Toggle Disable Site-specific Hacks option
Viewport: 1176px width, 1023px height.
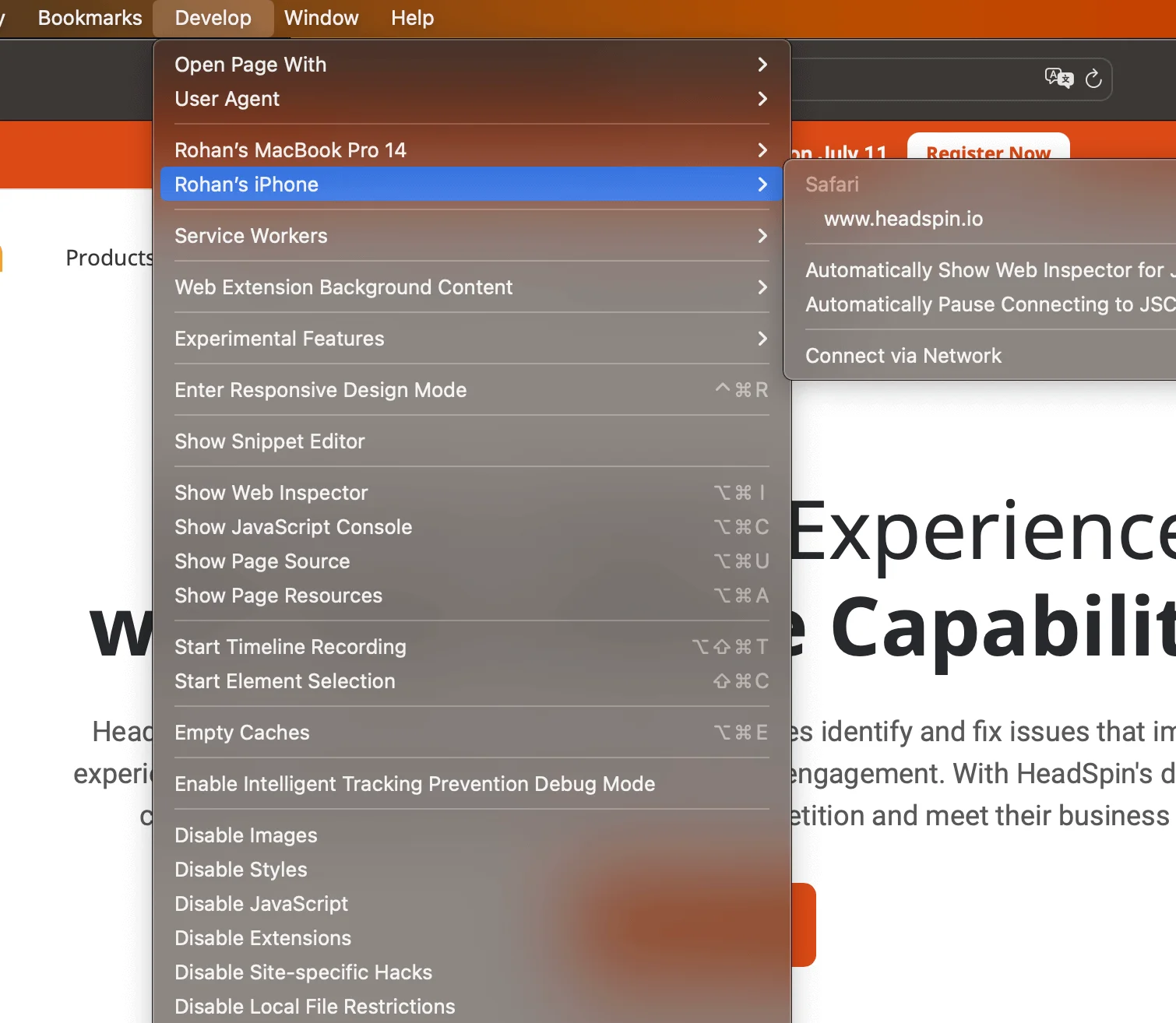point(471,972)
